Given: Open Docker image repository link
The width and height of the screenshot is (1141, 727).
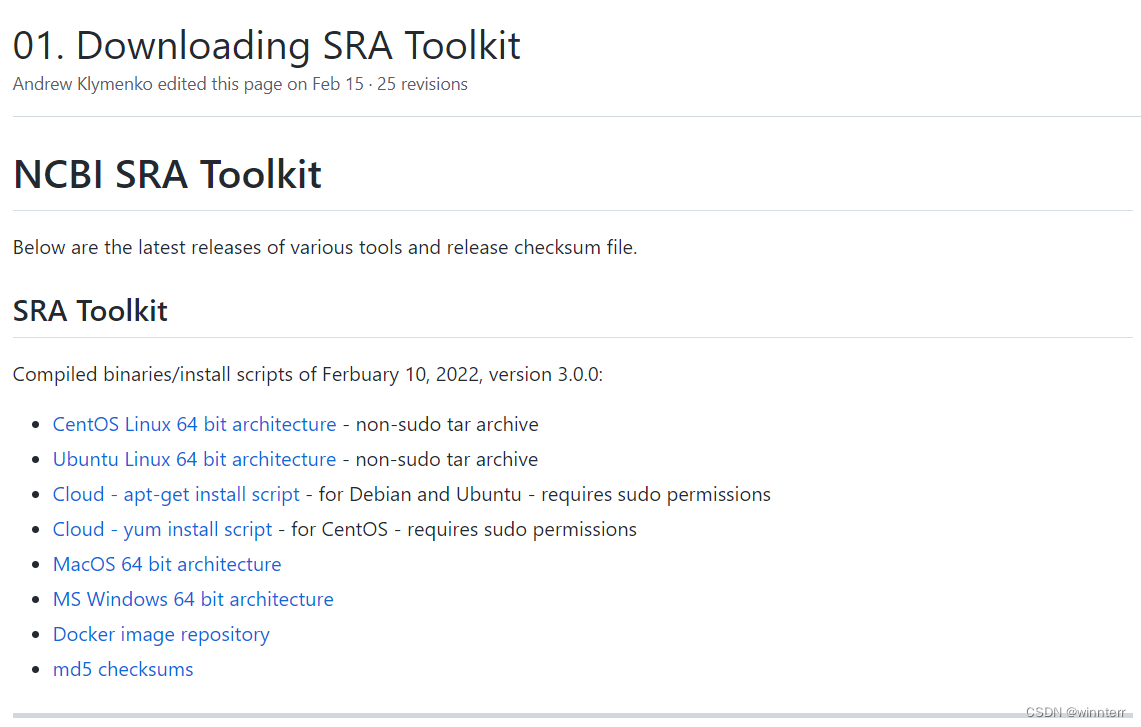Looking at the screenshot, I should click(x=161, y=634).
